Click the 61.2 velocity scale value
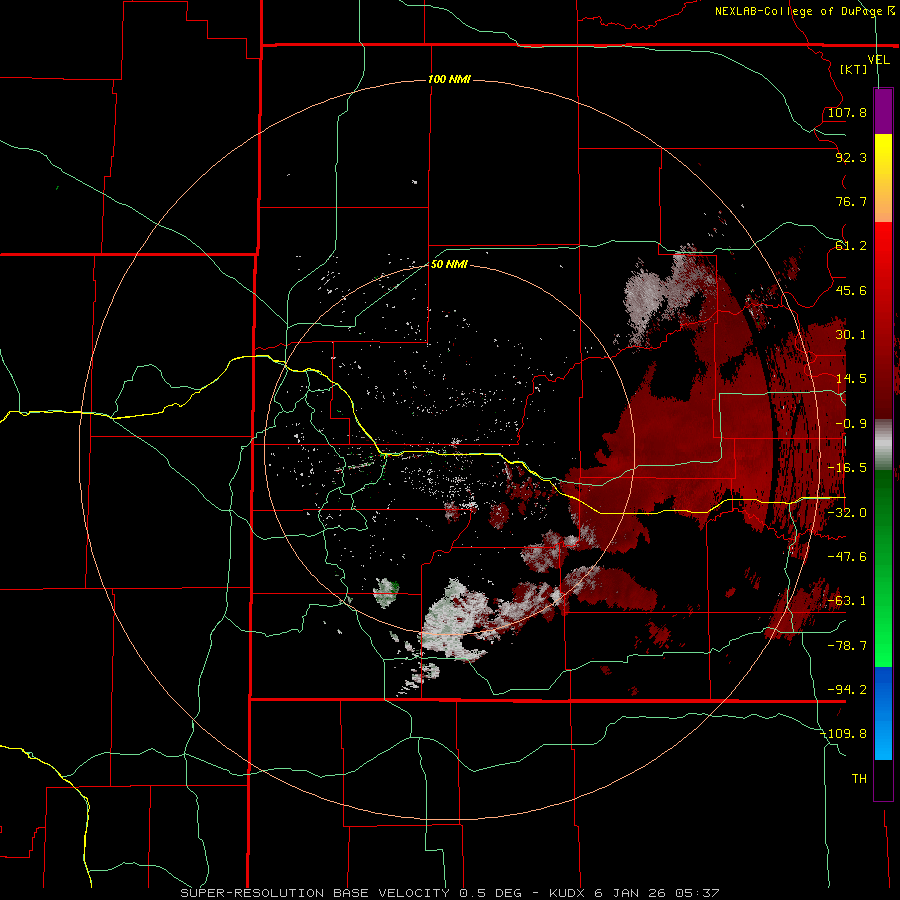 (851, 246)
